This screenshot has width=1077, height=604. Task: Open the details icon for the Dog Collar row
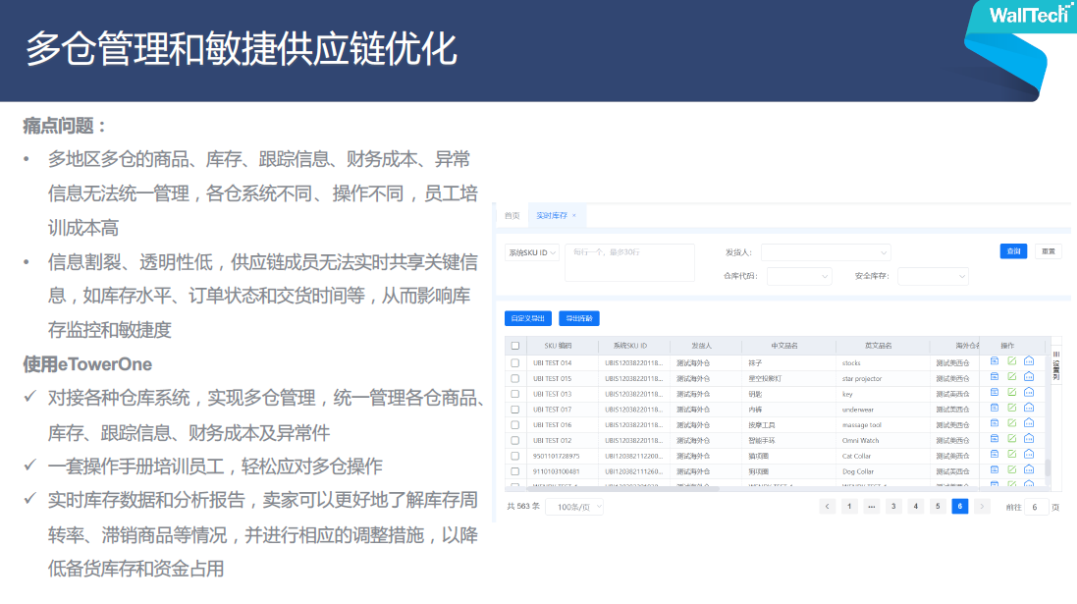click(994, 470)
